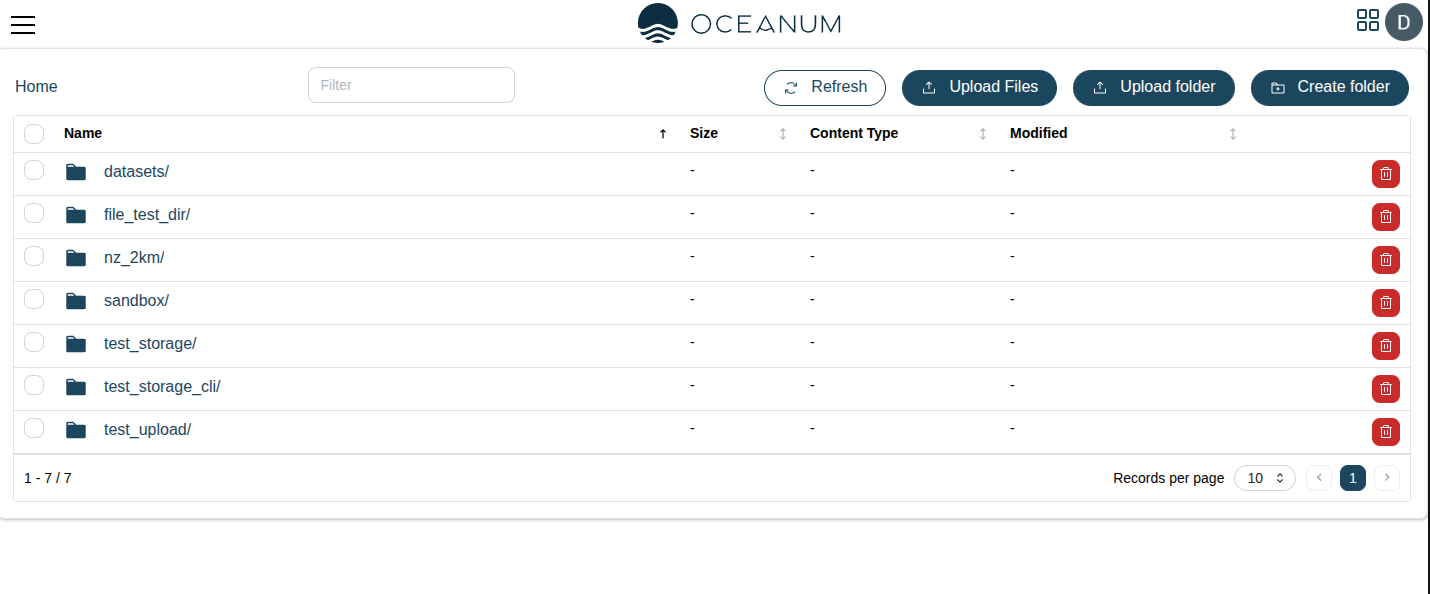
Task: Click the Oceanum logo
Action: (x=739, y=24)
